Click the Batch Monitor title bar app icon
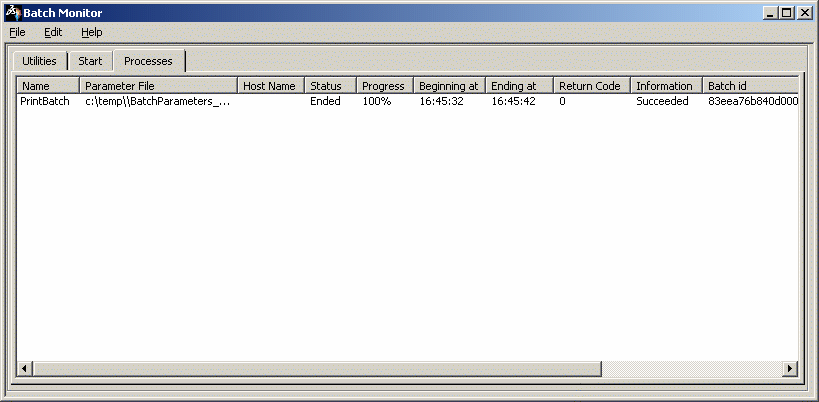 pyautogui.click(x=12, y=13)
